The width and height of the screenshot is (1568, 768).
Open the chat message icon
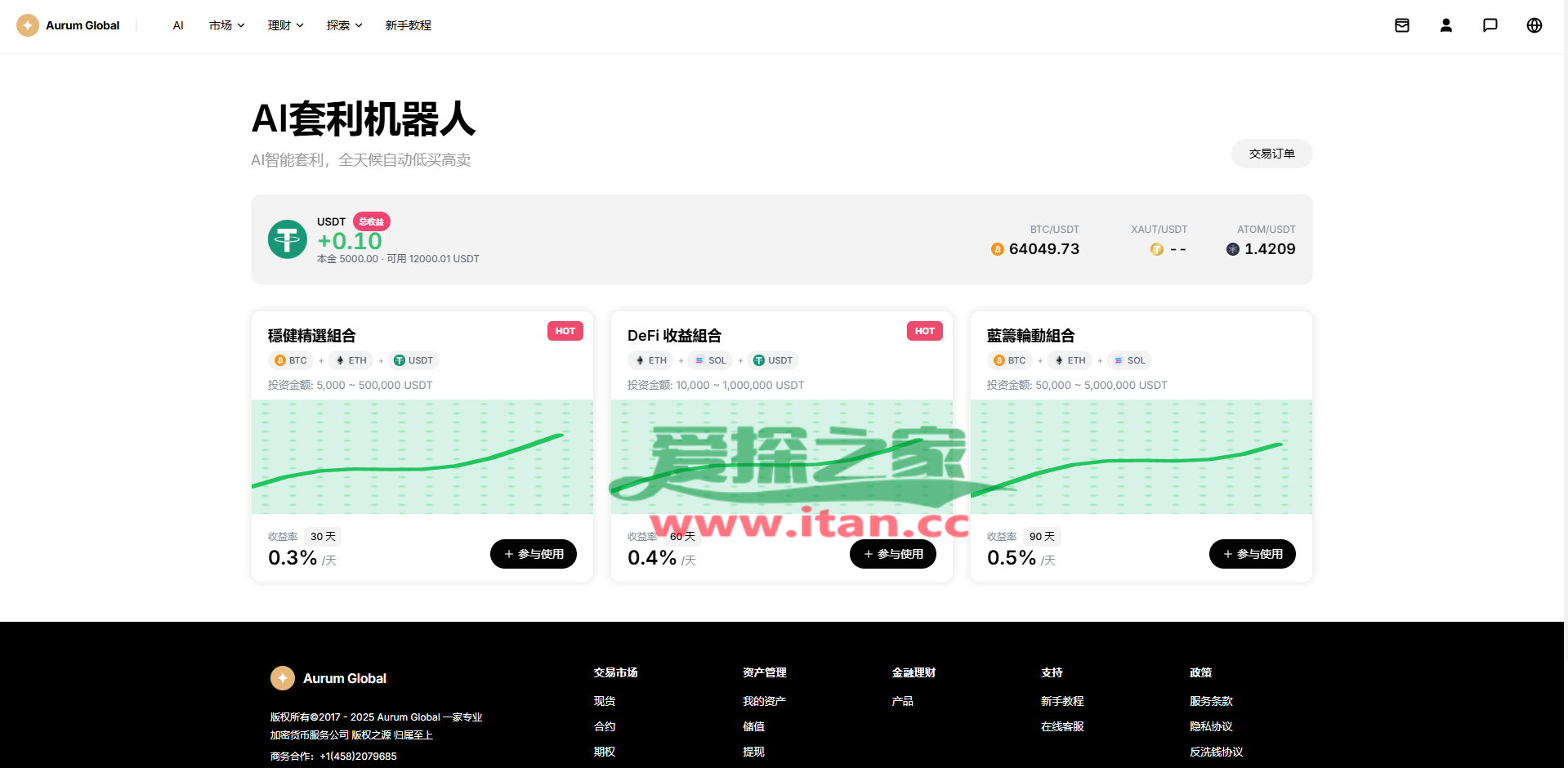1490,25
